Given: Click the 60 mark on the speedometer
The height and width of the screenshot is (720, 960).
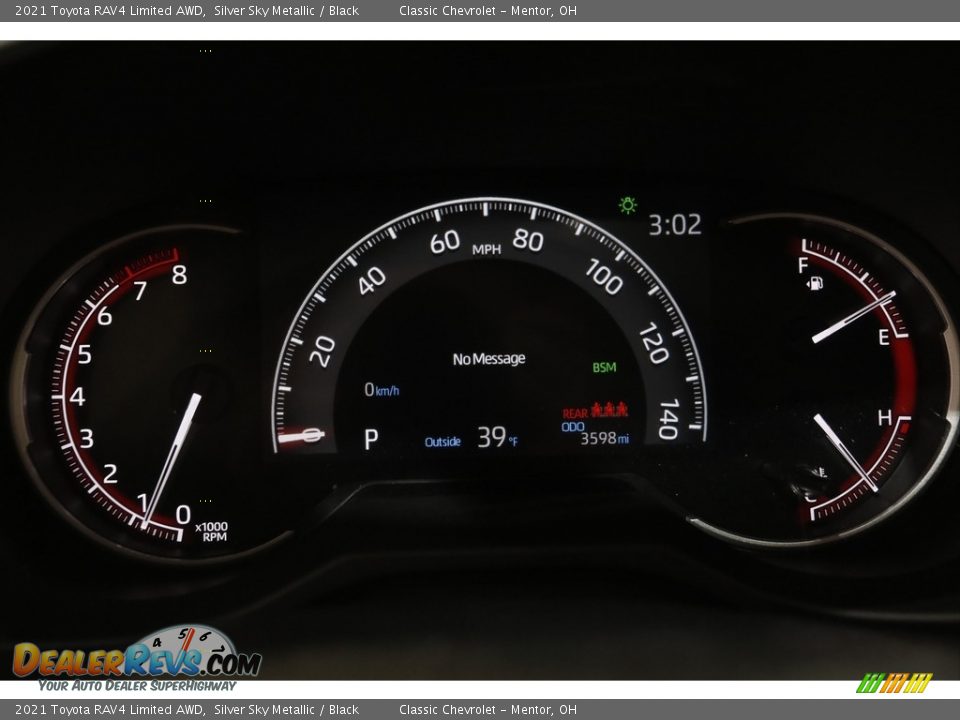Looking at the screenshot, I should (x=445, y=242).
